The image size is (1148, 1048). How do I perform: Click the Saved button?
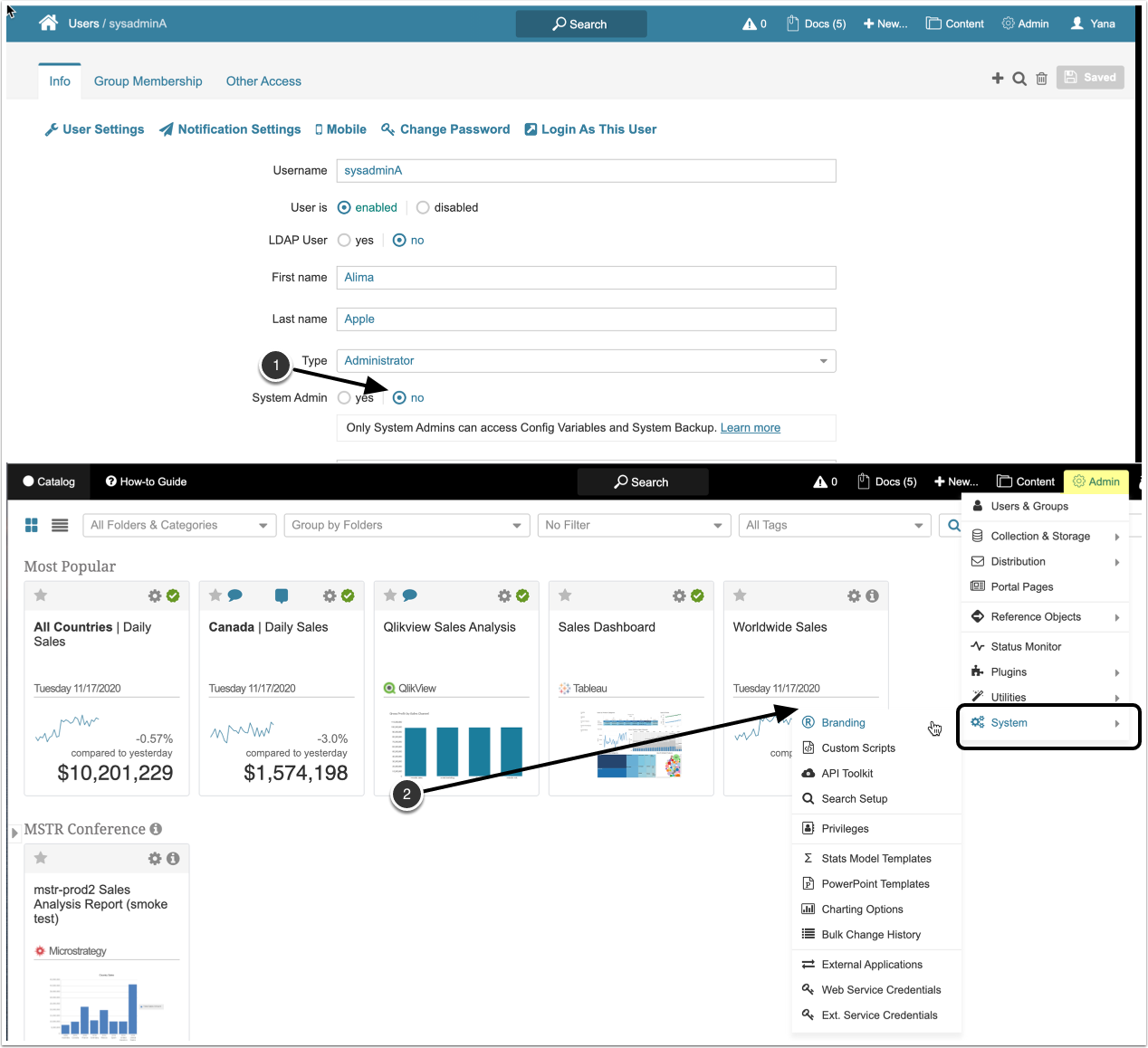tap(1090, 77)
